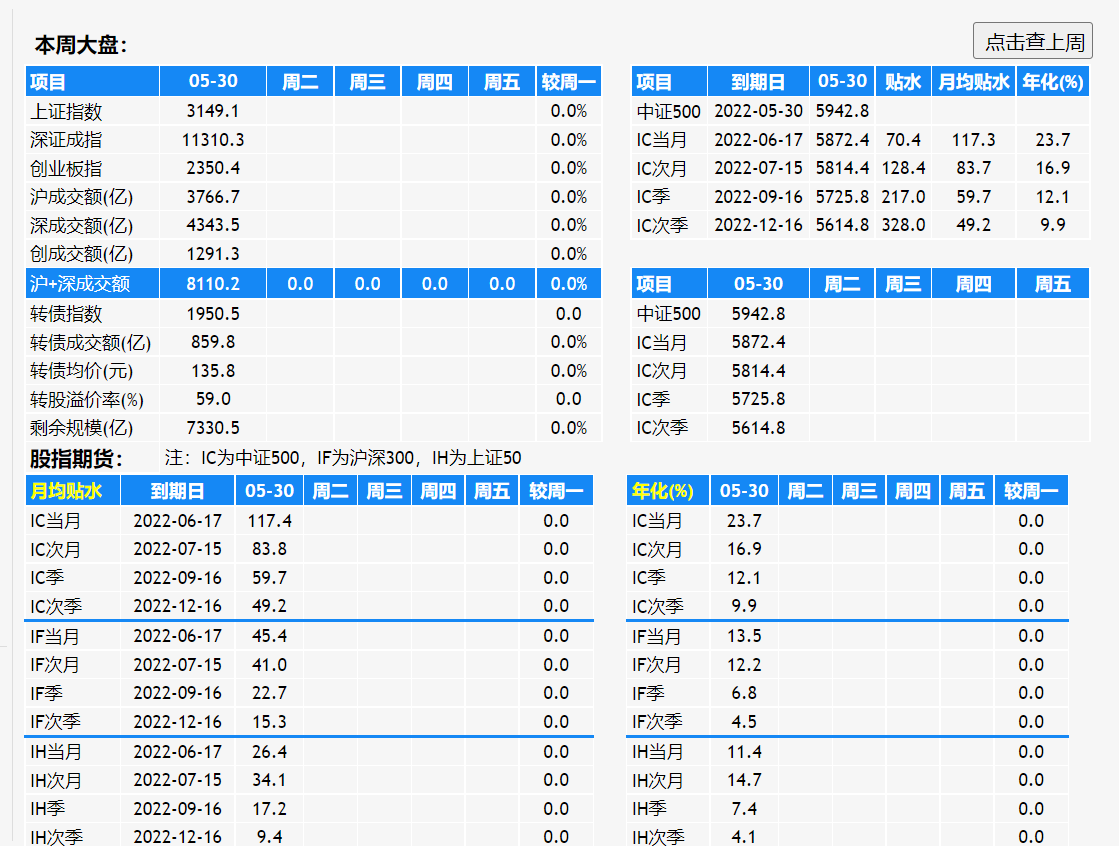Click the 点击查上周 button
This screenshot has width=1119, height=846.
tap(1033, 41)
